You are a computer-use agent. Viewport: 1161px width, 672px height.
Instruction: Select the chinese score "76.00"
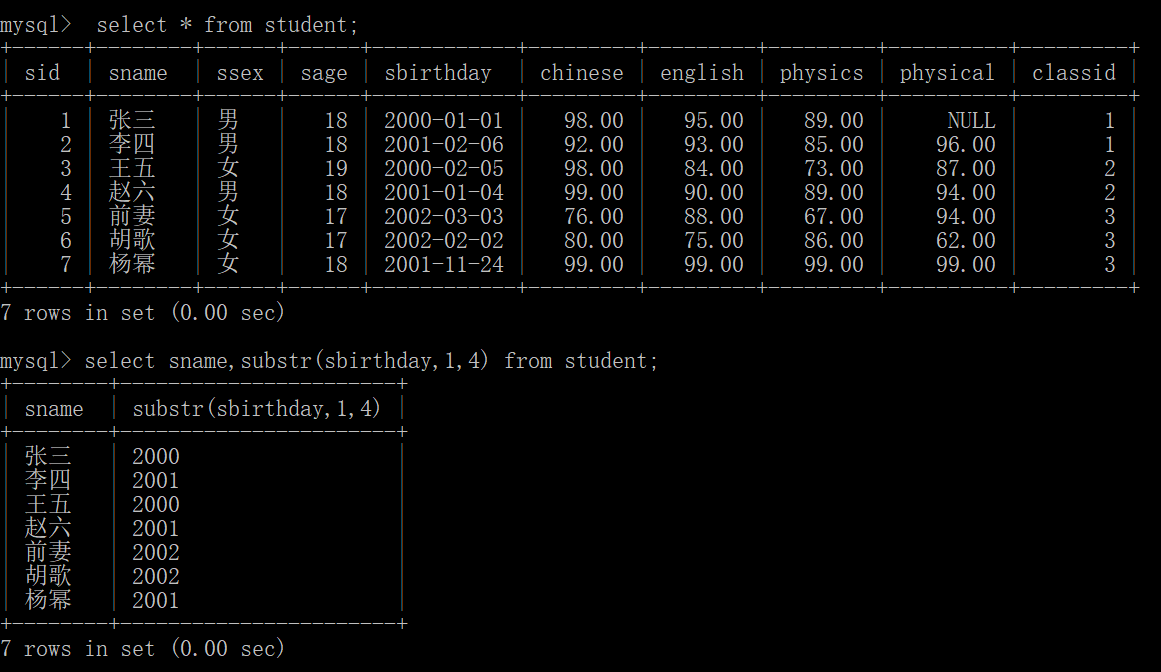click(594, 216)
